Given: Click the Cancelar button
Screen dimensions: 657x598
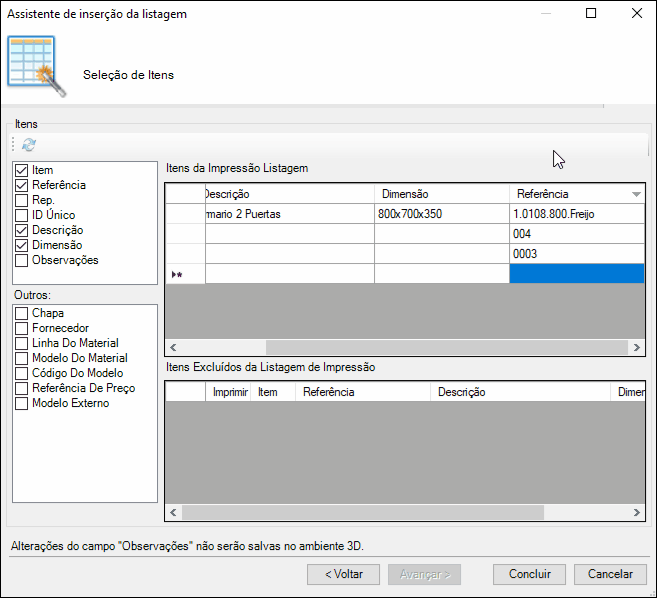Looking at the screenshot, I should coord(610,574).
